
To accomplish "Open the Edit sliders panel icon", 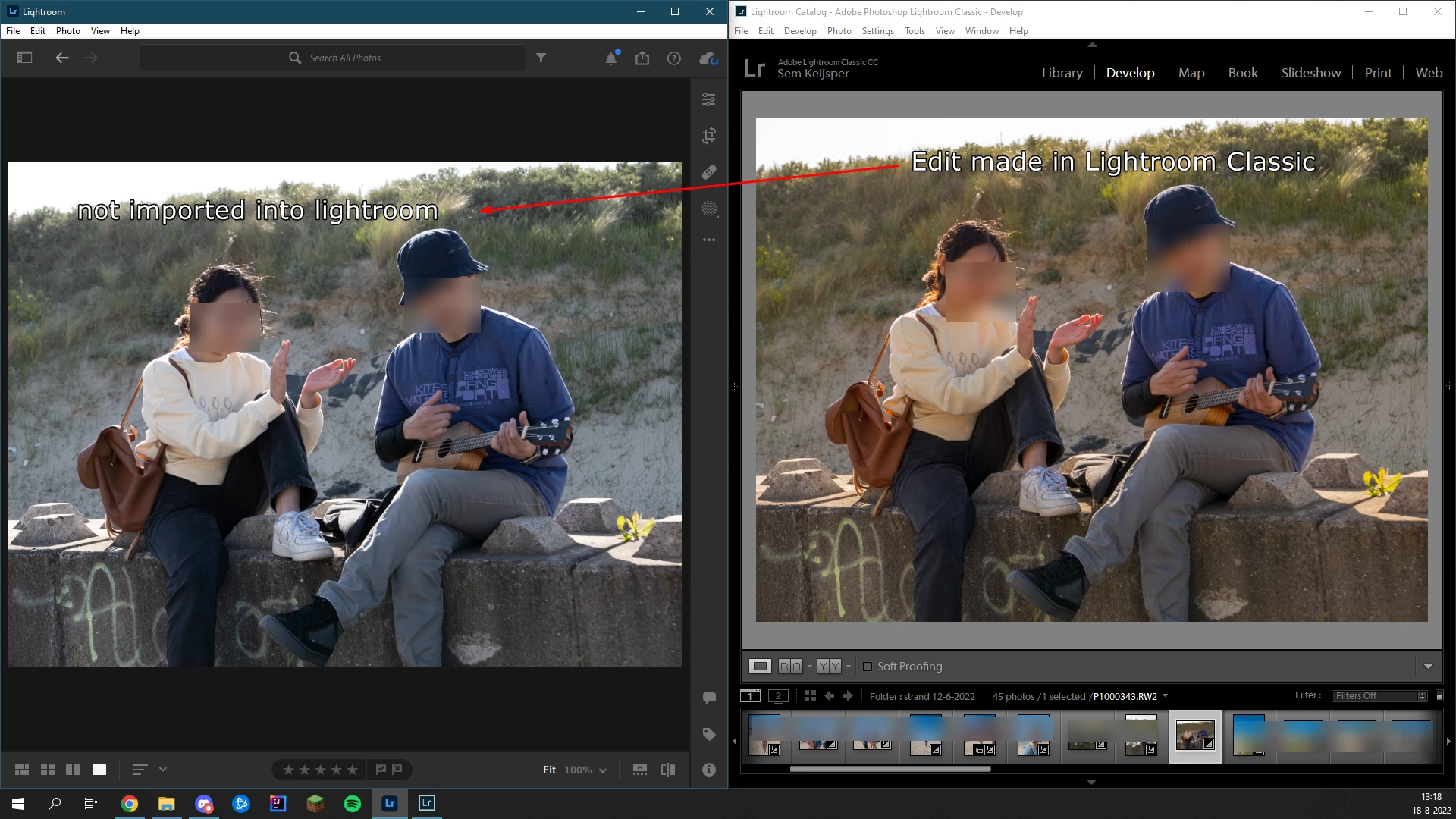I will coord(708,99).
